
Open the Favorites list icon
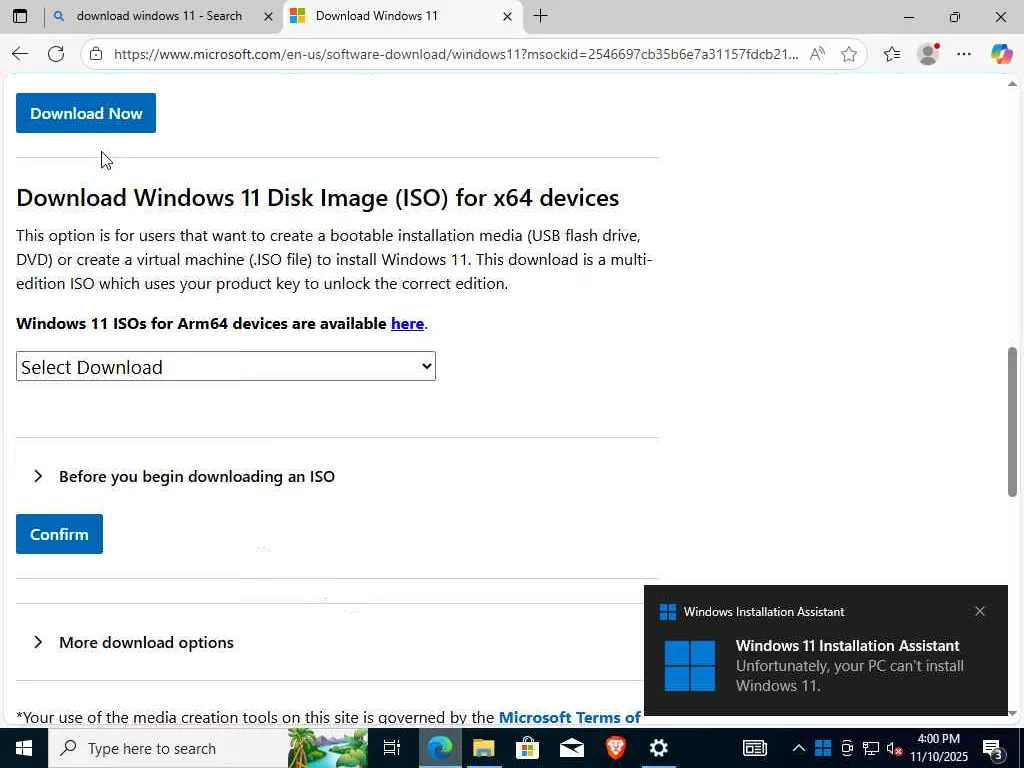pyautogui.click(x=891, y=54)
